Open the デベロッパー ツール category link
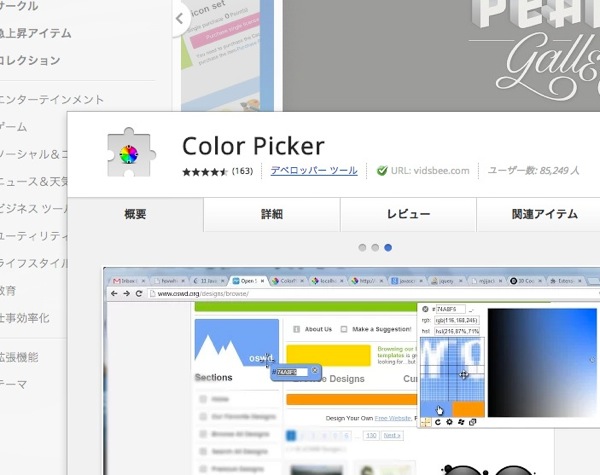Viewport: 600px width, 475px height. coord(314,170)
